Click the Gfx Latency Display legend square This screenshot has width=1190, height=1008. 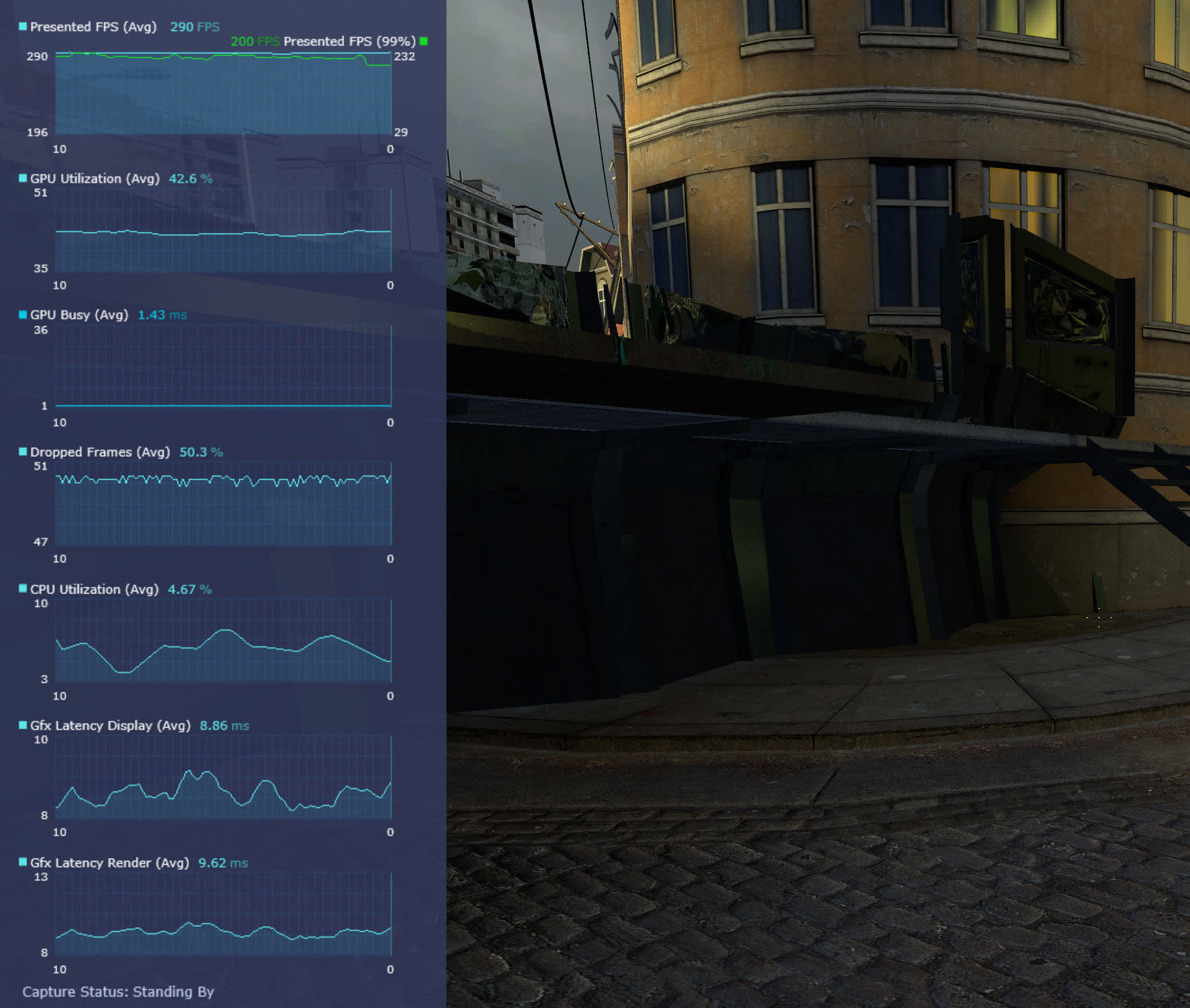point(23,725)
